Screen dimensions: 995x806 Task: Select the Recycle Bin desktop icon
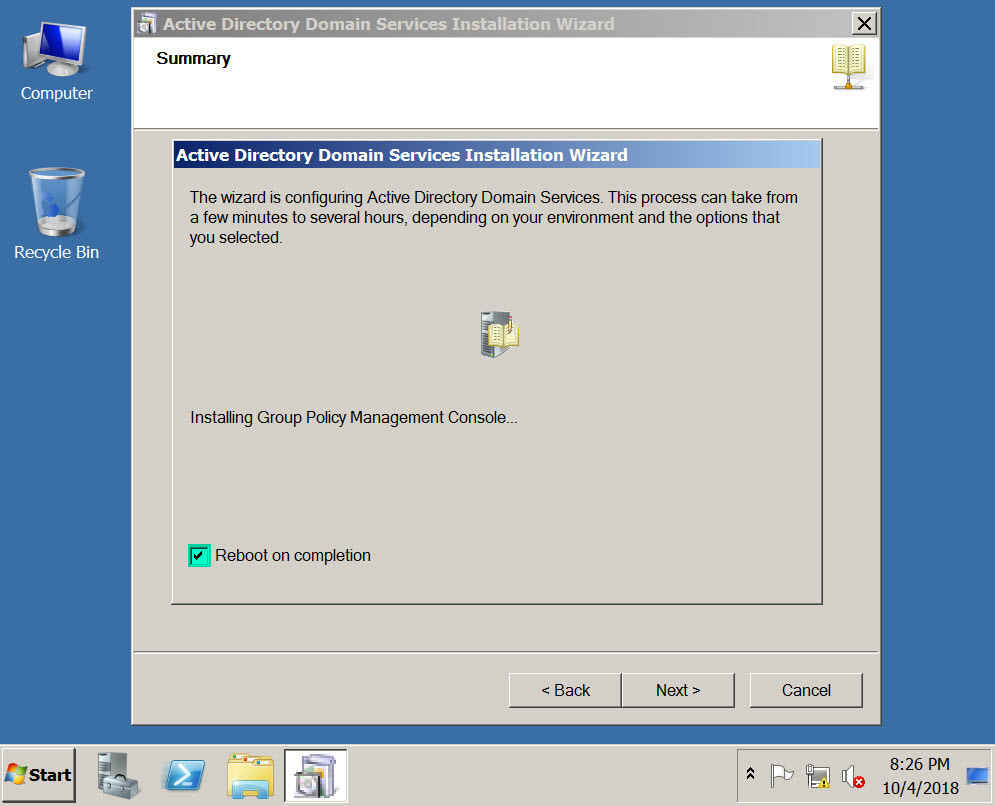coord(56,214)
